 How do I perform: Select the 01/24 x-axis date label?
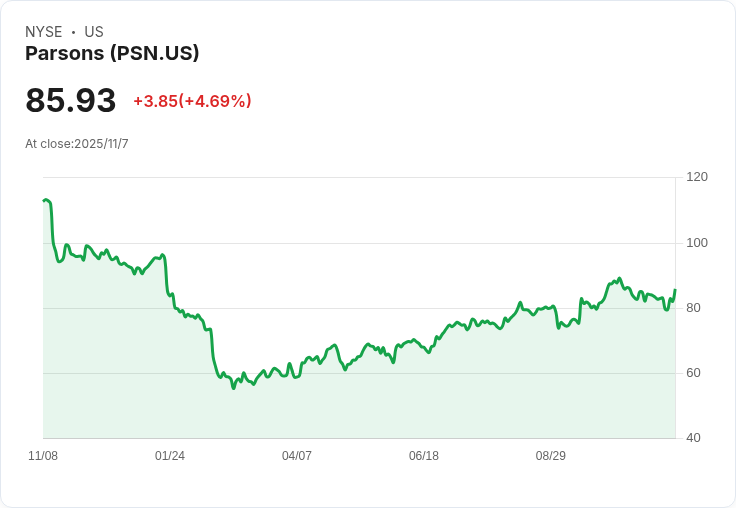pyautogui.click(x=170, y=456)
